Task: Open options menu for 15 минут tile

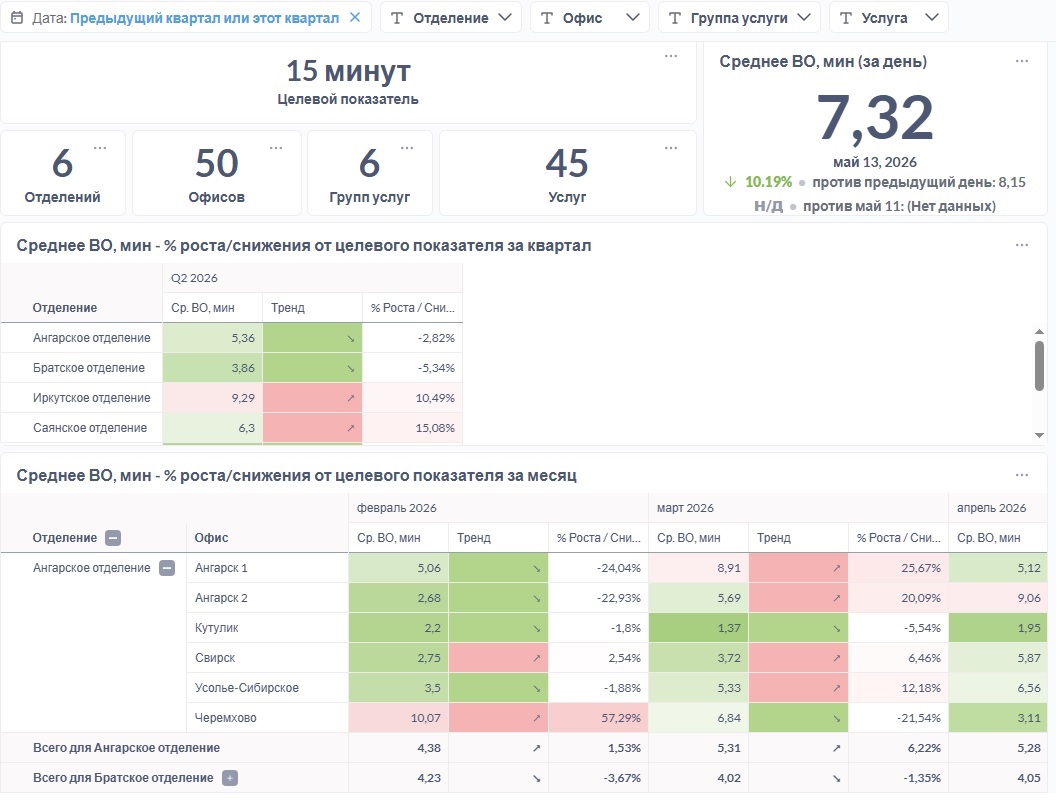Action: [x=671, y=56]
